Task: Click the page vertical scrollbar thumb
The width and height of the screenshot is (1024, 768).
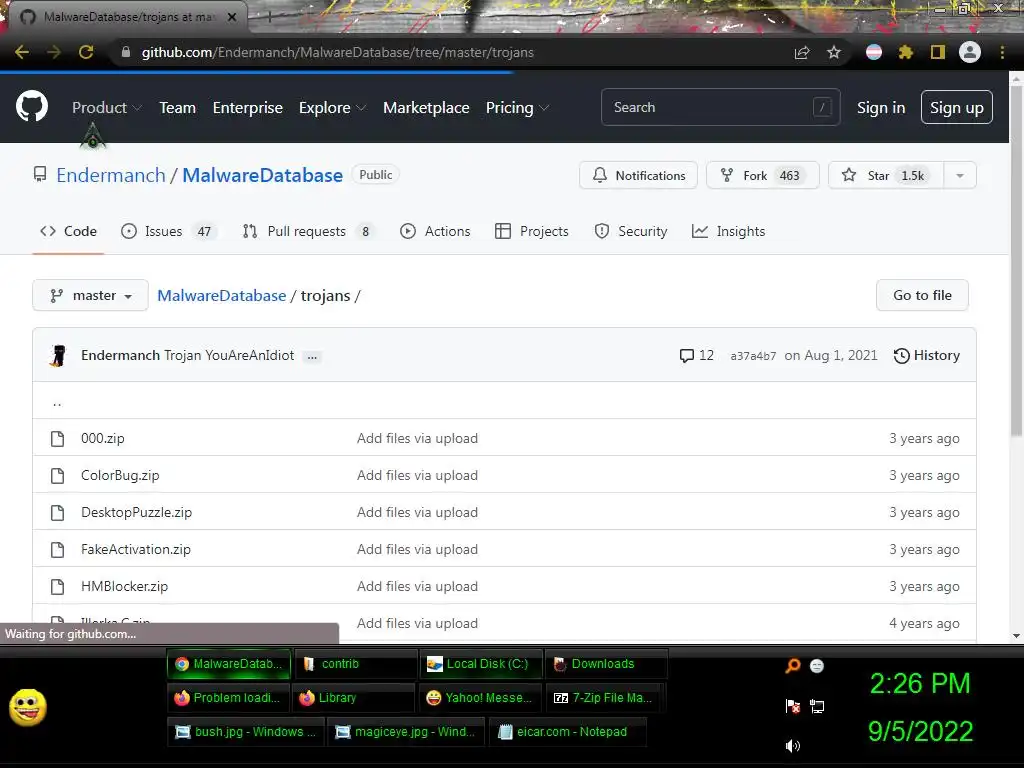Action: pyautogui.click(x=1016, y=261)
